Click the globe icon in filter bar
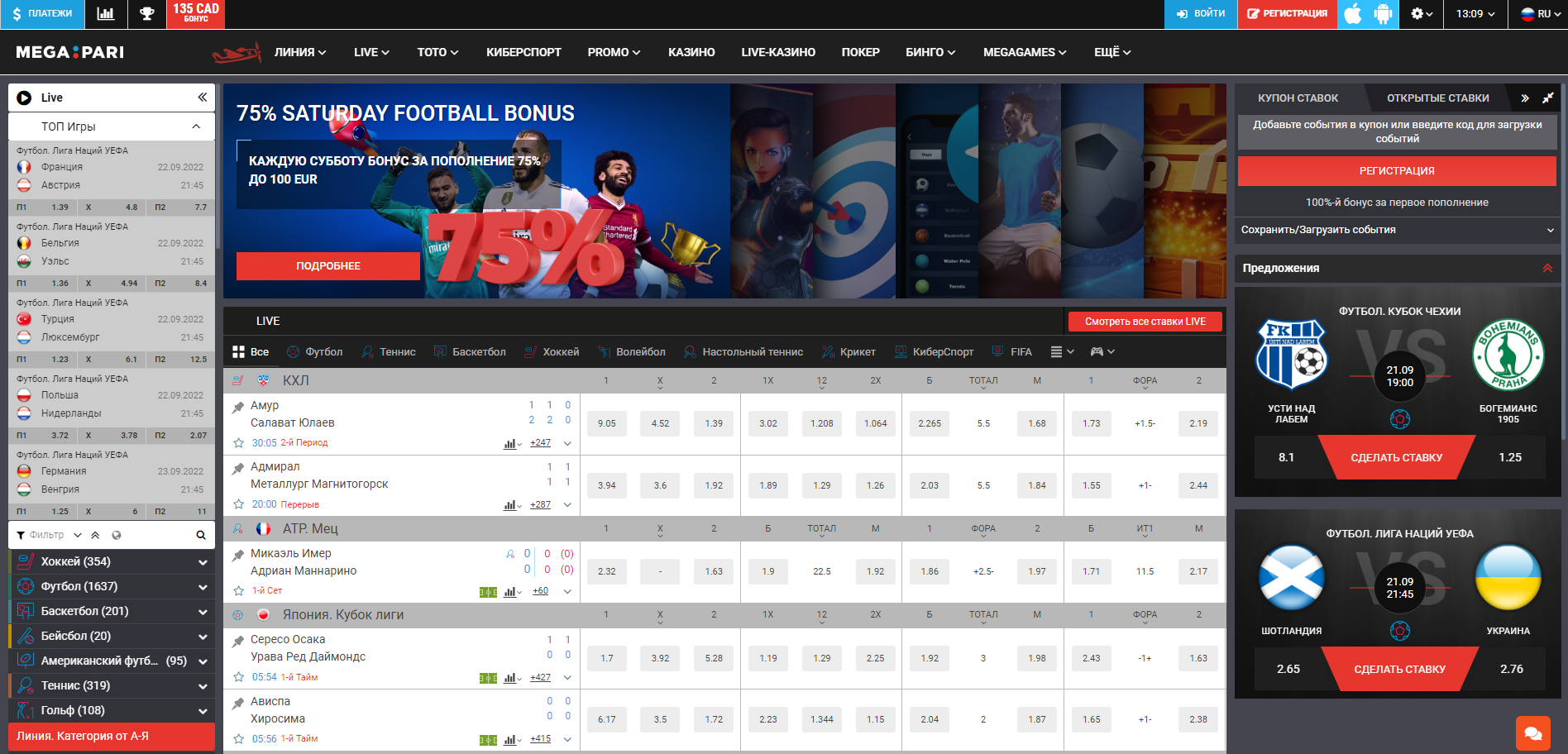Image resolution: width=1568 pixels, height=754 pixels. [x=117, y=535]
